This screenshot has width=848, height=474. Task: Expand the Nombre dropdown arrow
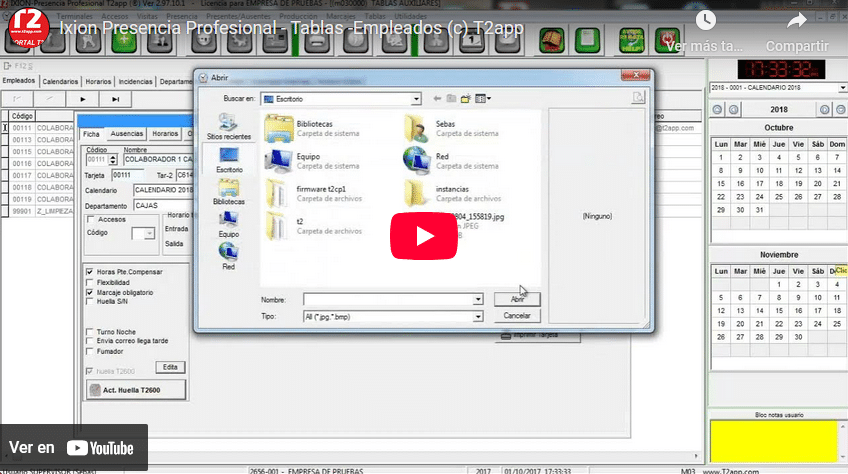(478, 299)
